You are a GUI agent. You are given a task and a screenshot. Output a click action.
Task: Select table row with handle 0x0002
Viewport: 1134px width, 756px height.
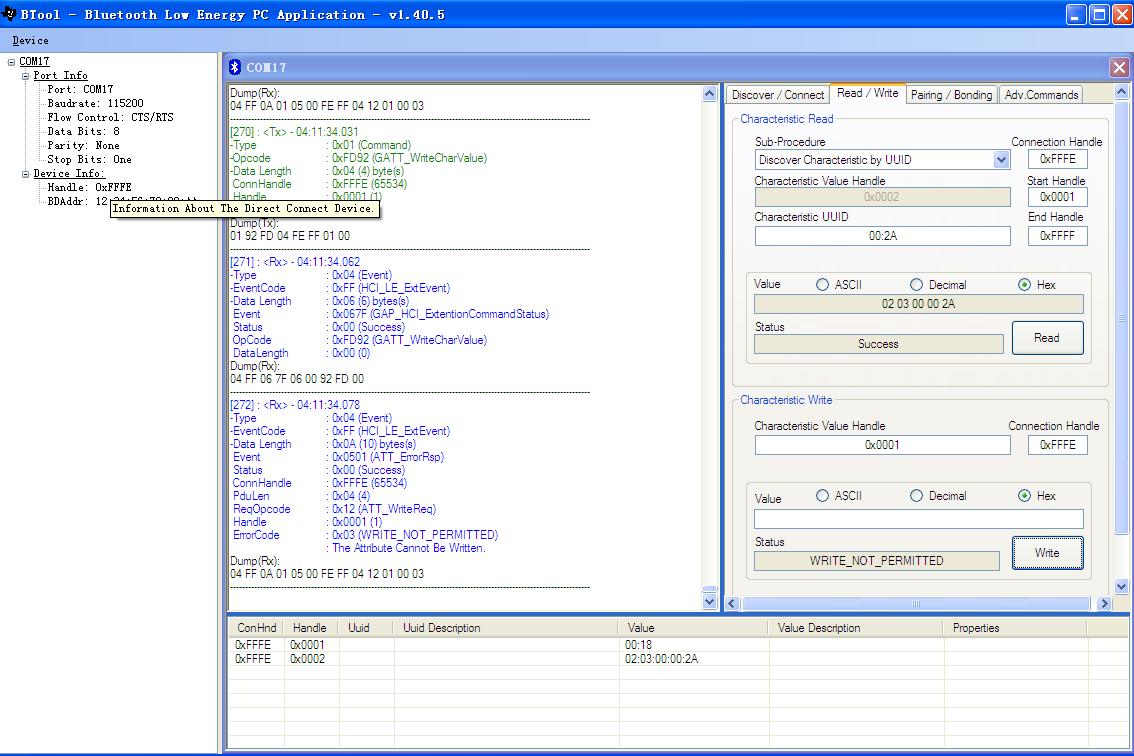click(x=678, y=659)
